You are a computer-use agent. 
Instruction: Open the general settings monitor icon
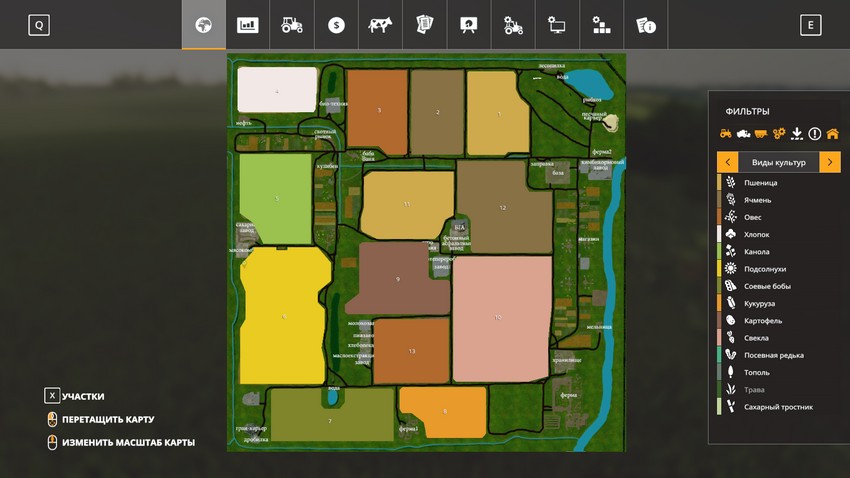[557, 25]
